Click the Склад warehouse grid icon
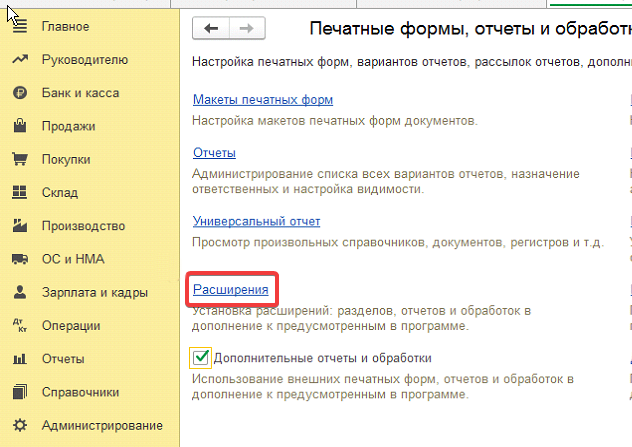 coord(20,192)
